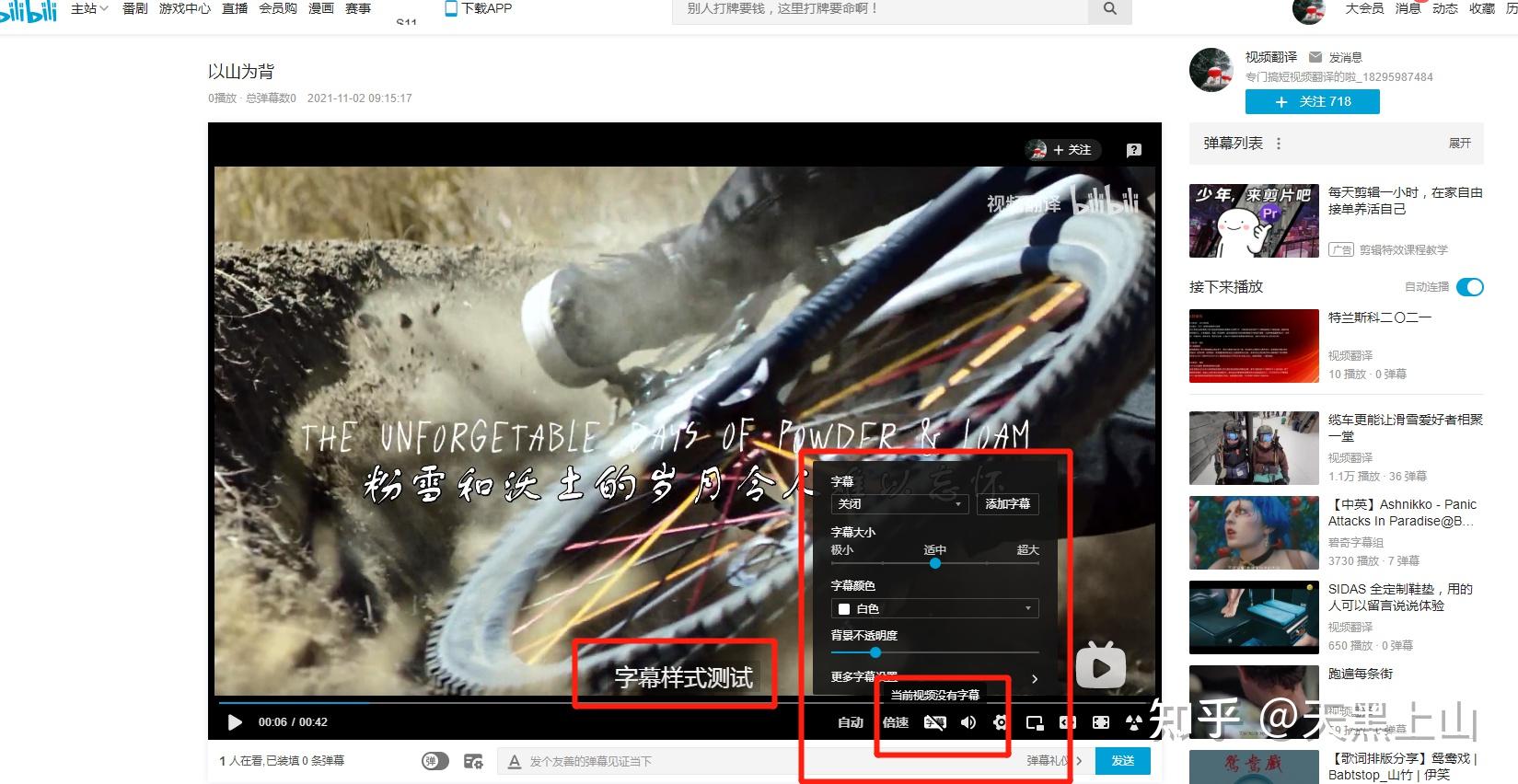Open the 番剧 nav item
The image size is (1518, 784).
(135, 8)
